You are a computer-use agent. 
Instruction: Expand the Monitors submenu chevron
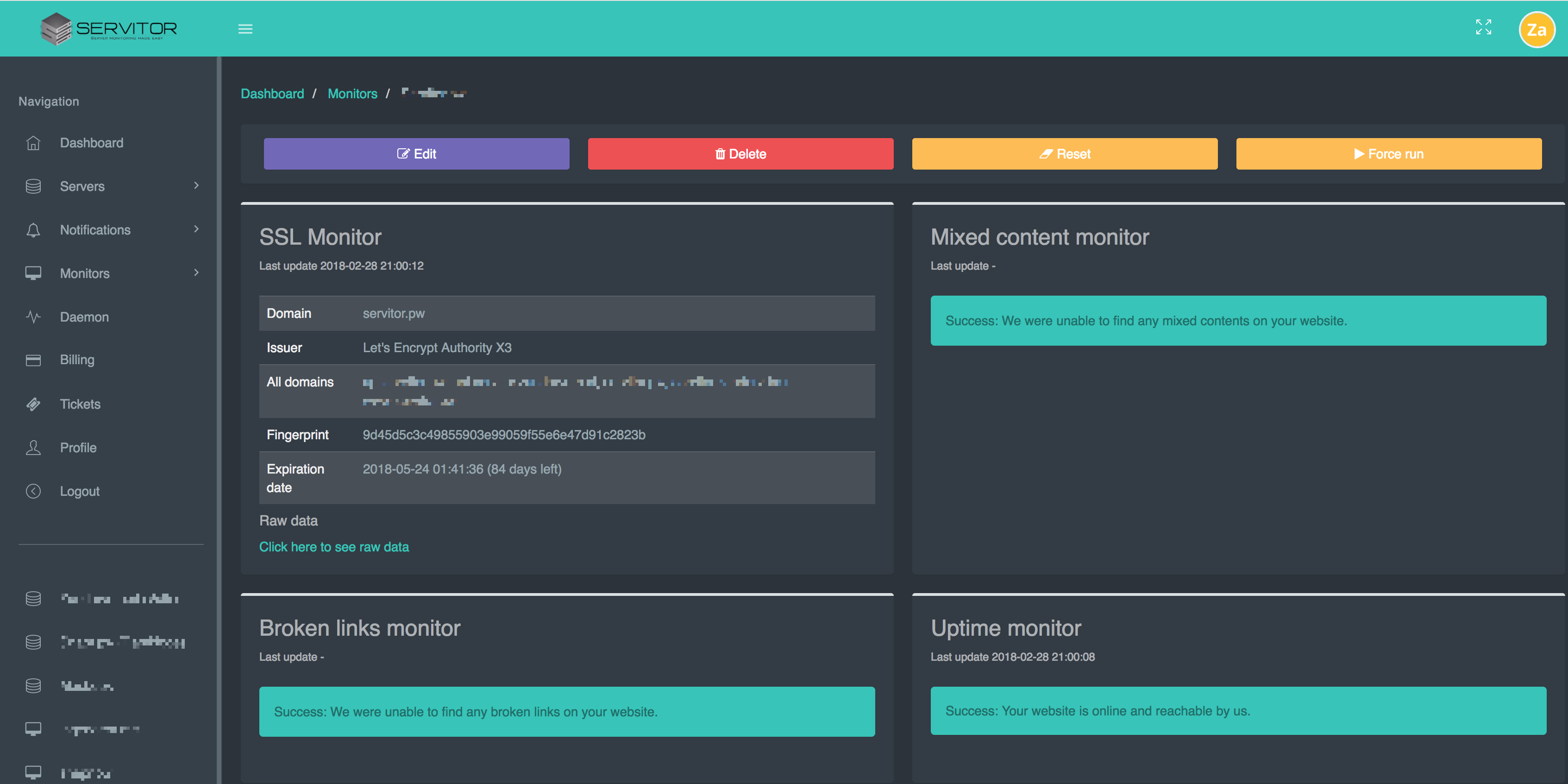[196, 272]
